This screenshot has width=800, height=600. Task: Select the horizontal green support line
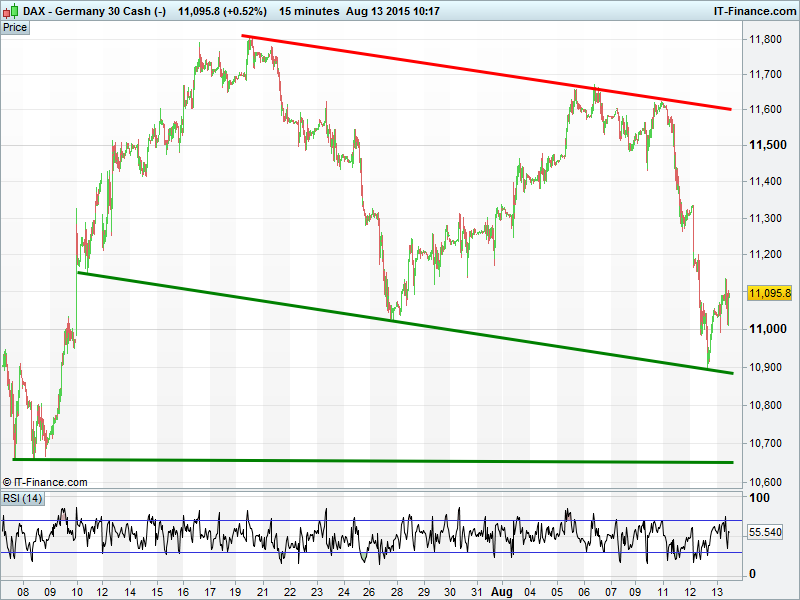(370, 461)
